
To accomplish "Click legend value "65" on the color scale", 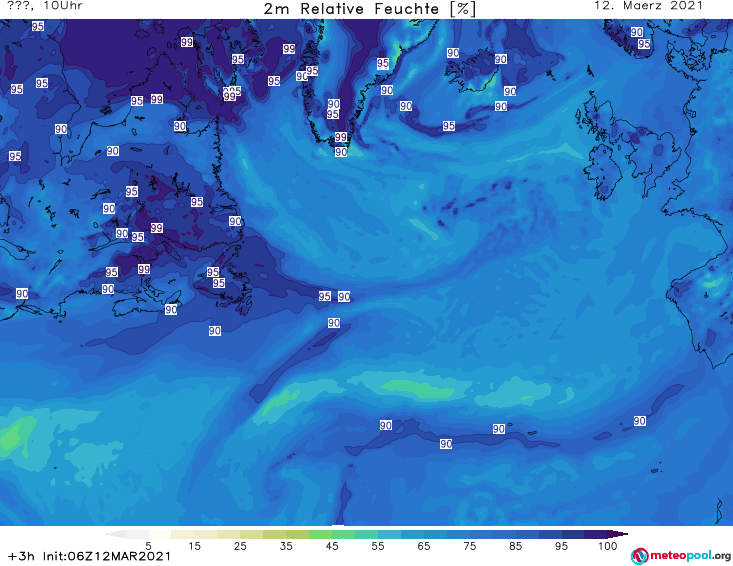I will pyautogui.click(x=424, y=546).
